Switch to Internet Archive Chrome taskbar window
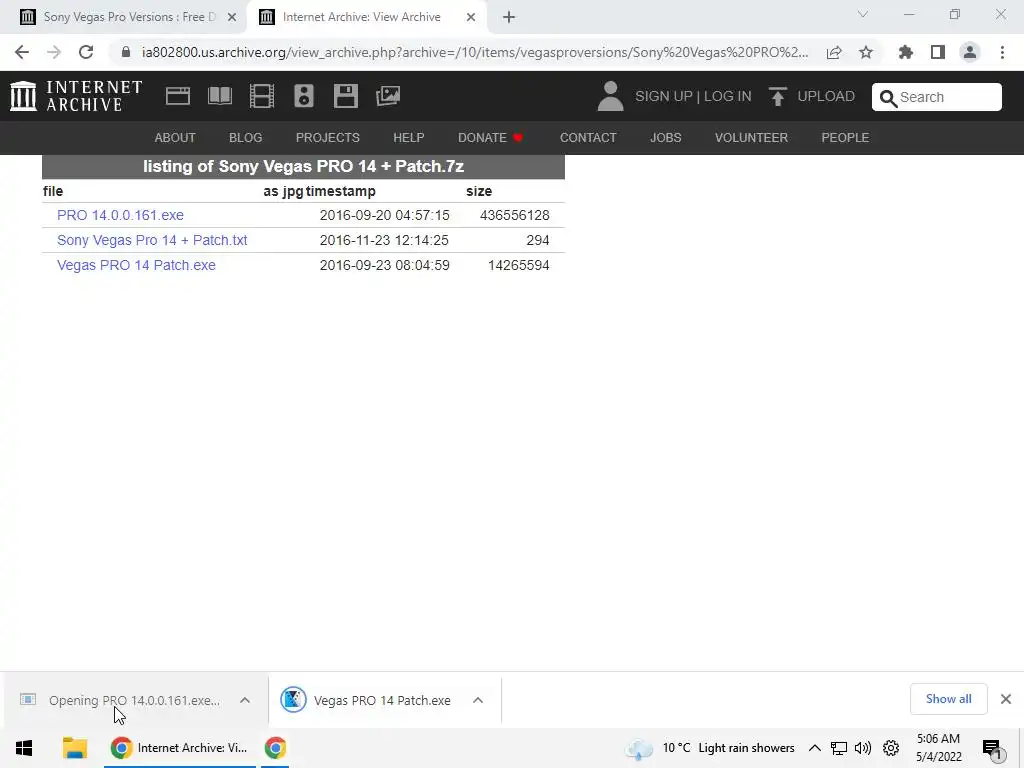The image size is (1024, 768). point(180,748)
